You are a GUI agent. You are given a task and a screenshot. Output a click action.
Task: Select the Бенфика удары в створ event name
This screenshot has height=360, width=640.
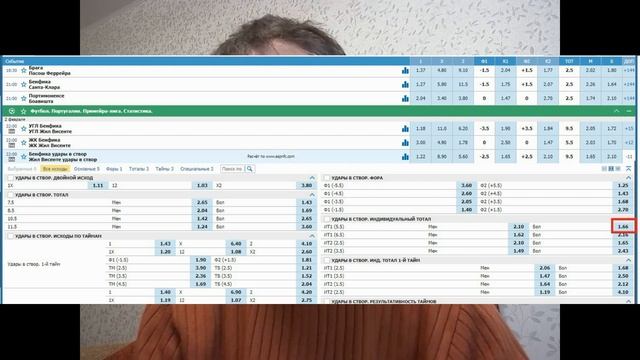[x=58, y=154]
